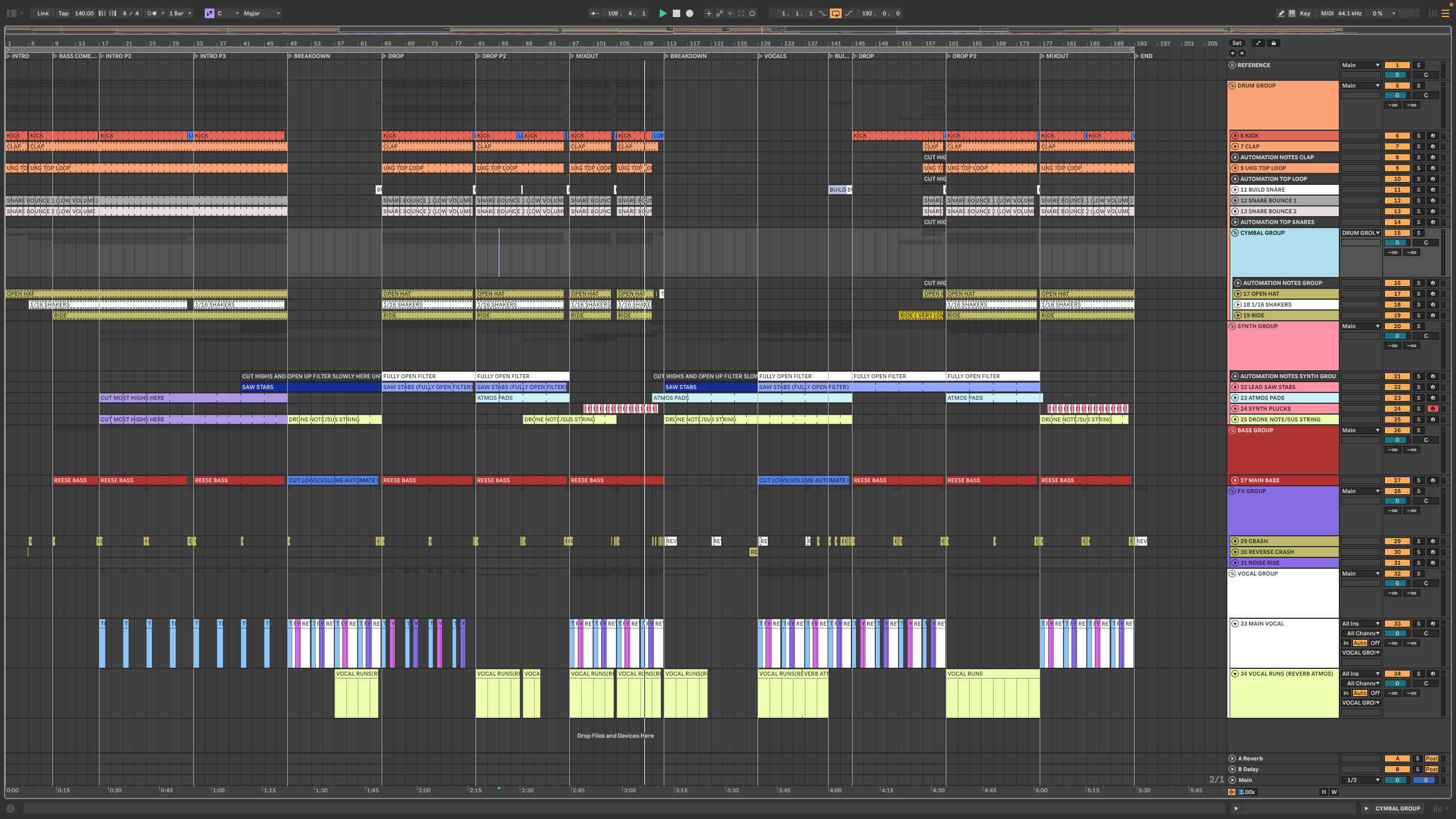This screenshot has width=1456, height=819.
Task: Toggle the Follow playback icon
Action: tap(594, 13)
